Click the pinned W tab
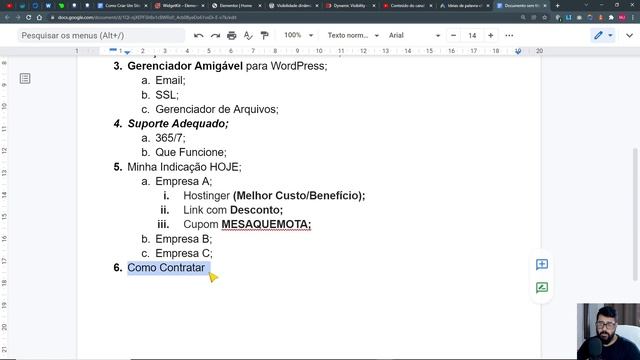This screenshot has height=360, width=640. (x=48, y=6)
